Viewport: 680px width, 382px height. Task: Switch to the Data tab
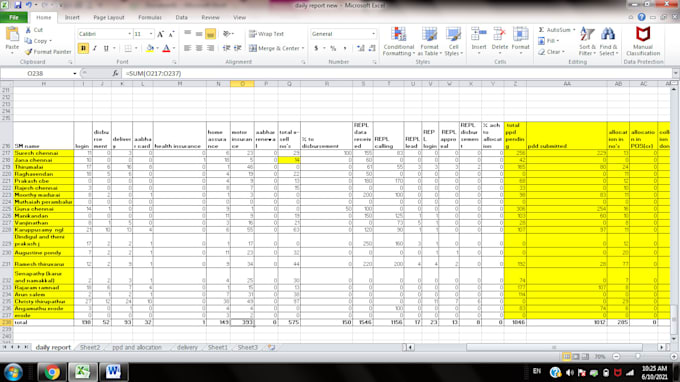pos(181,17)
